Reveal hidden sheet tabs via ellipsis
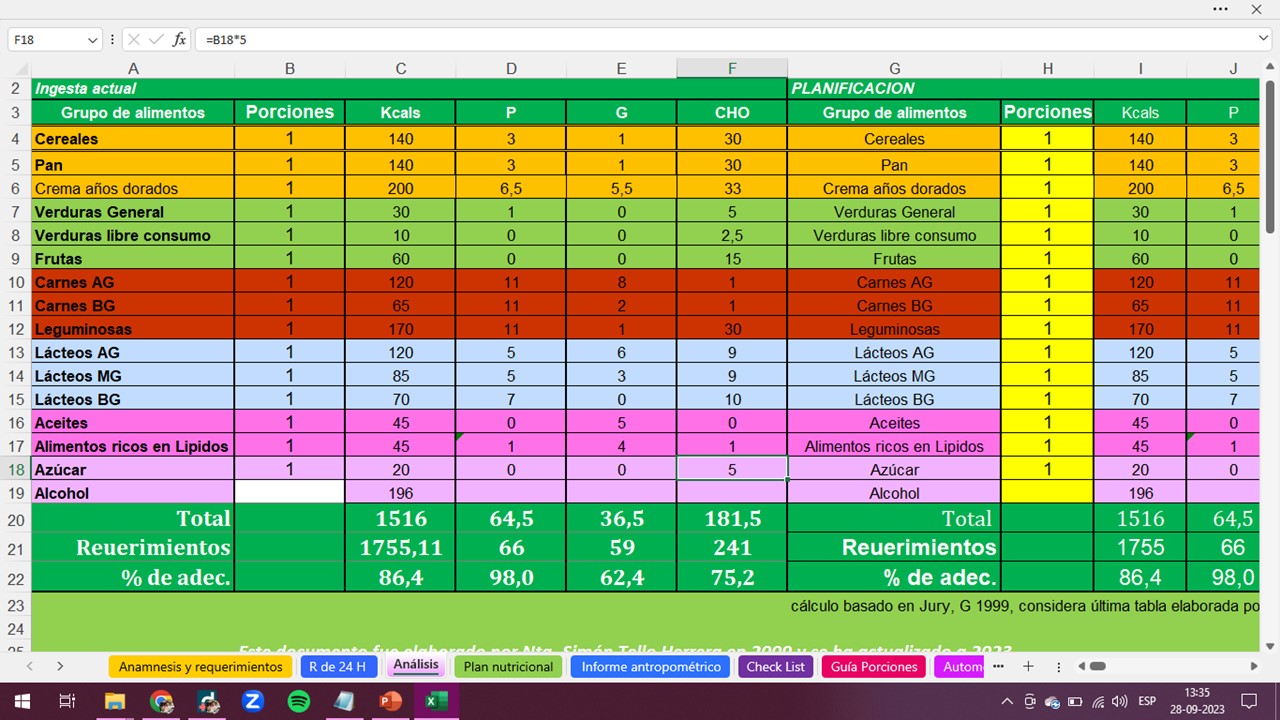The image size is (1280, 720). (x=998, y=666)
